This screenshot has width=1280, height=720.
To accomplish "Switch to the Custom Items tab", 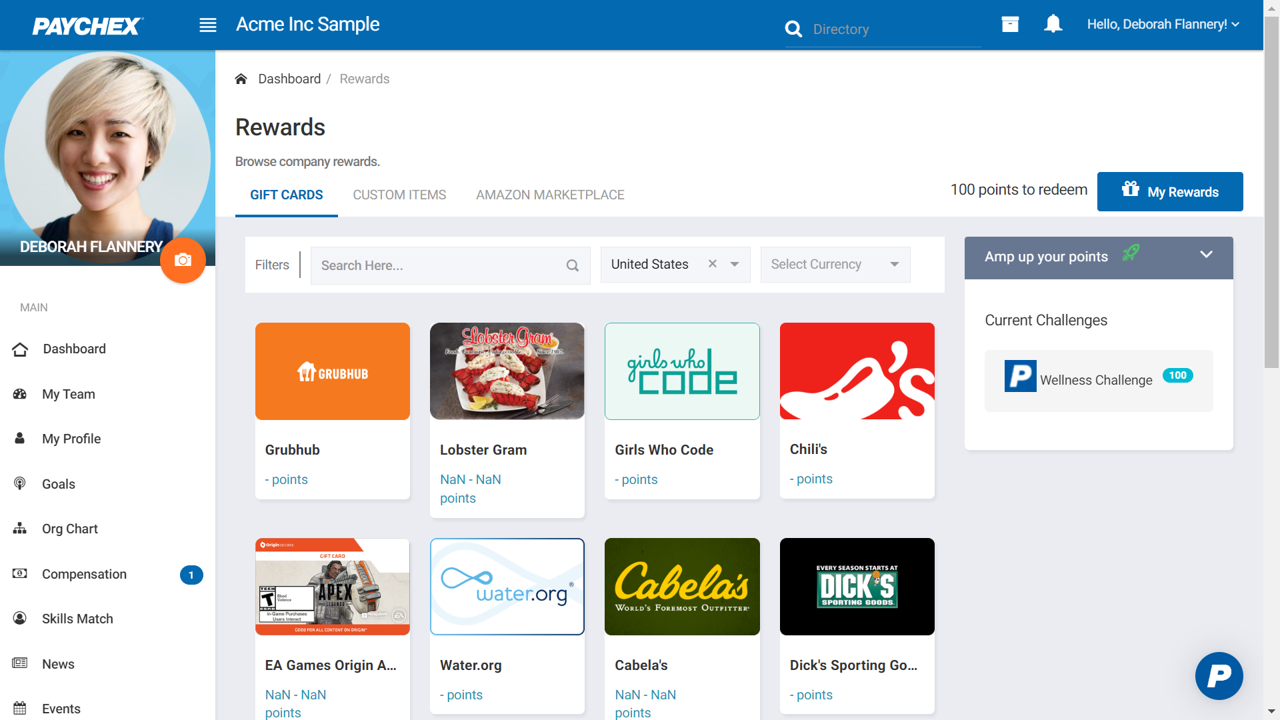I will (399, 195).
